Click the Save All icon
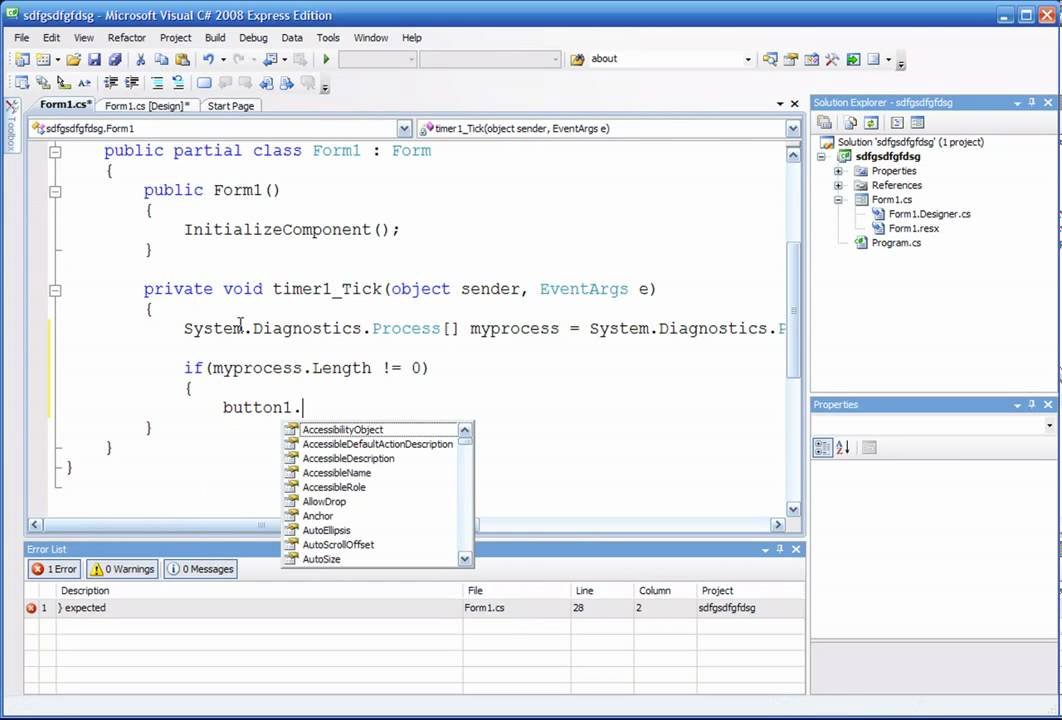 pyautogui.click(x=115, y=60)
